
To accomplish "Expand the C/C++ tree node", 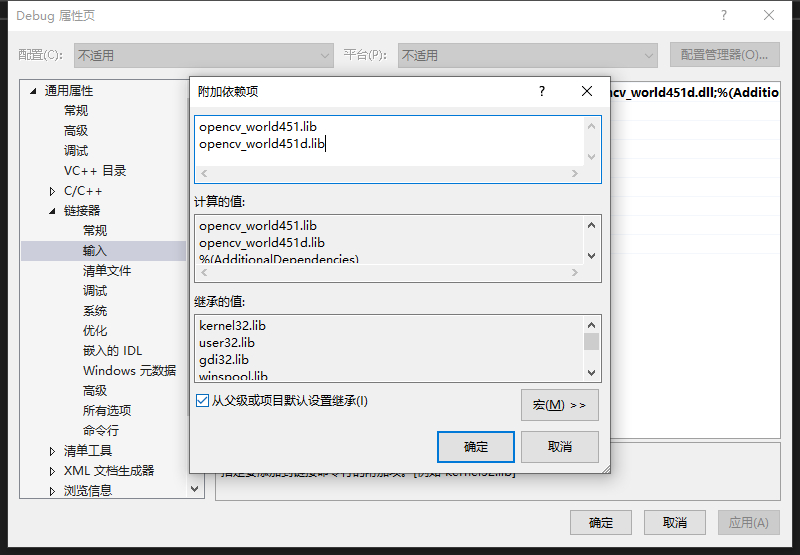I will coord(53,191).
